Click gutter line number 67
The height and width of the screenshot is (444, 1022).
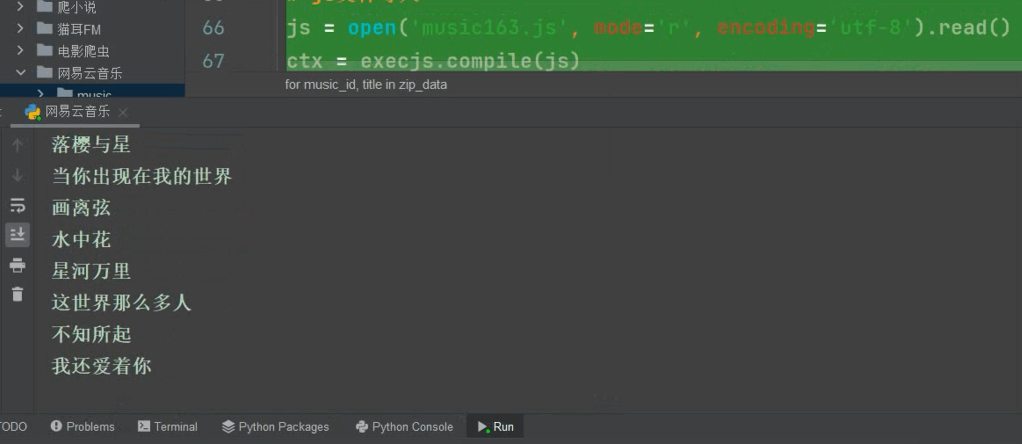213,61
